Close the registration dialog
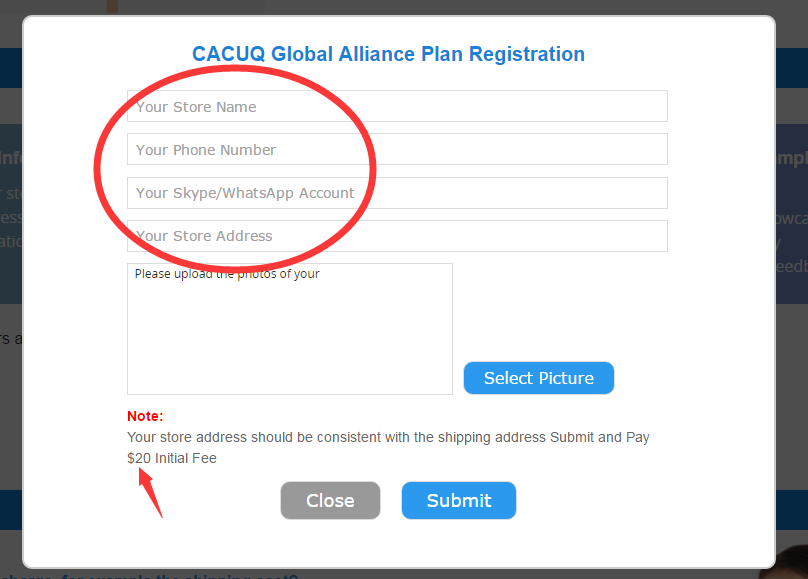 point(330,501)
